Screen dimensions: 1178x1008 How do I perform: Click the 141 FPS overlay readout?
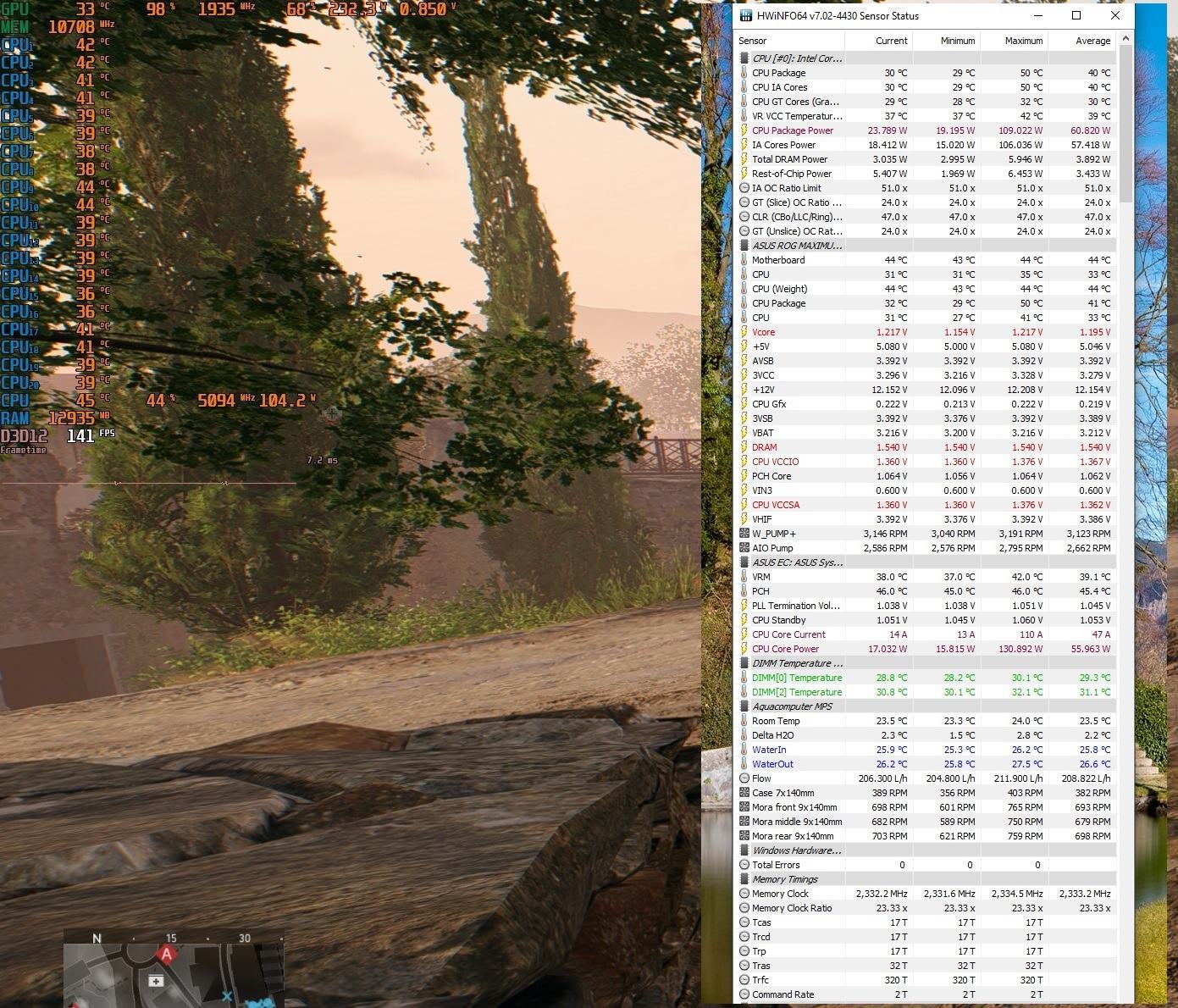pyautogui.click(x=91, y=435)
